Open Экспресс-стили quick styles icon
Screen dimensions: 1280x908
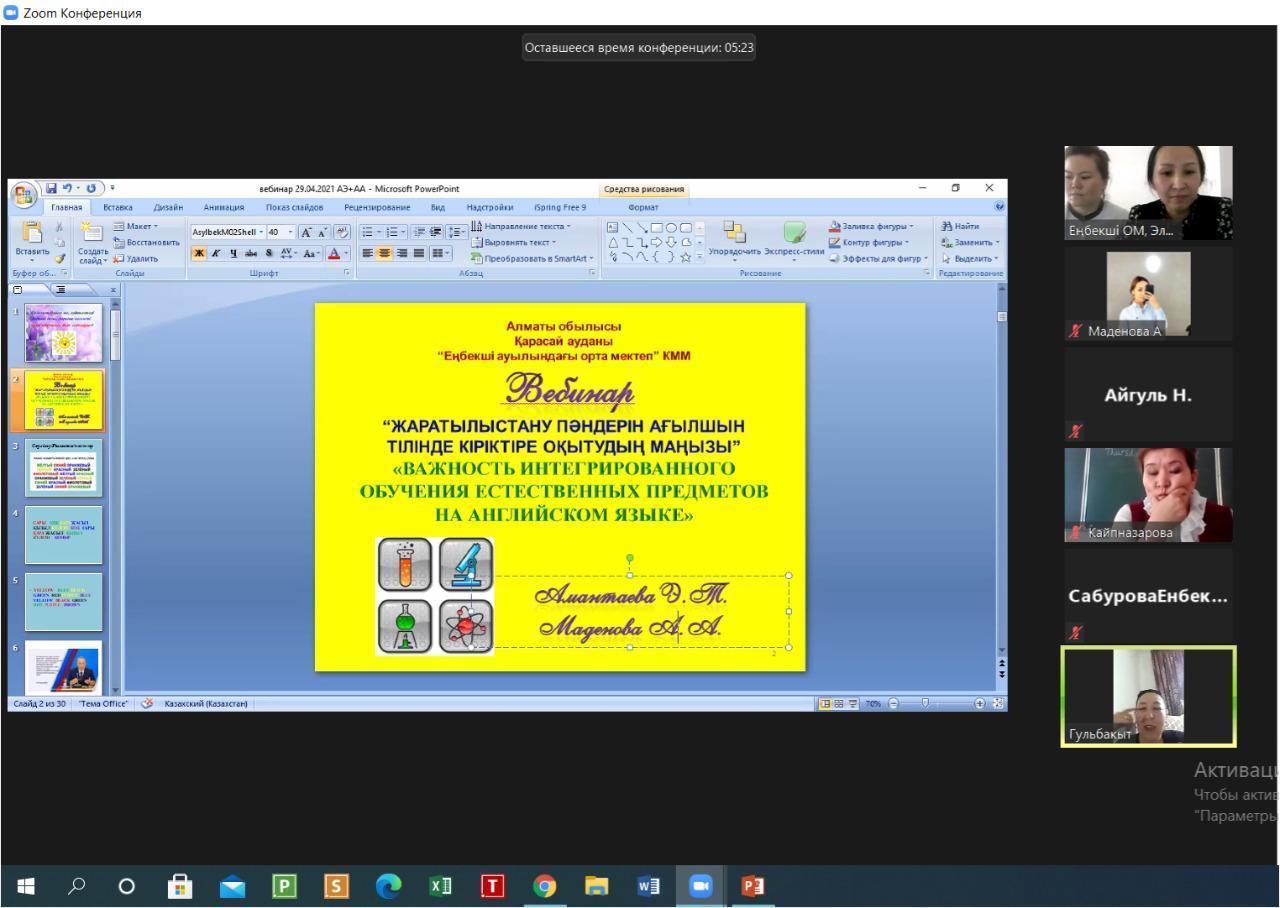(794, 238)
